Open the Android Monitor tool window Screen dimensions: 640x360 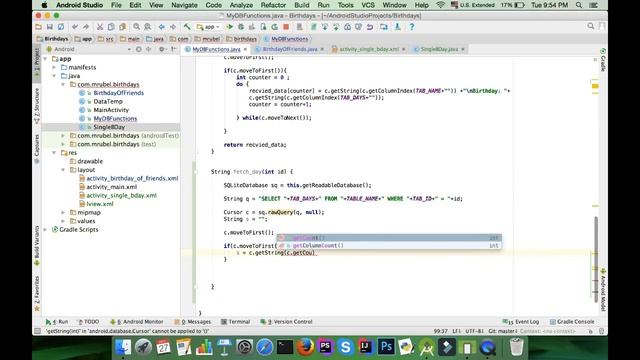(136, 322)
